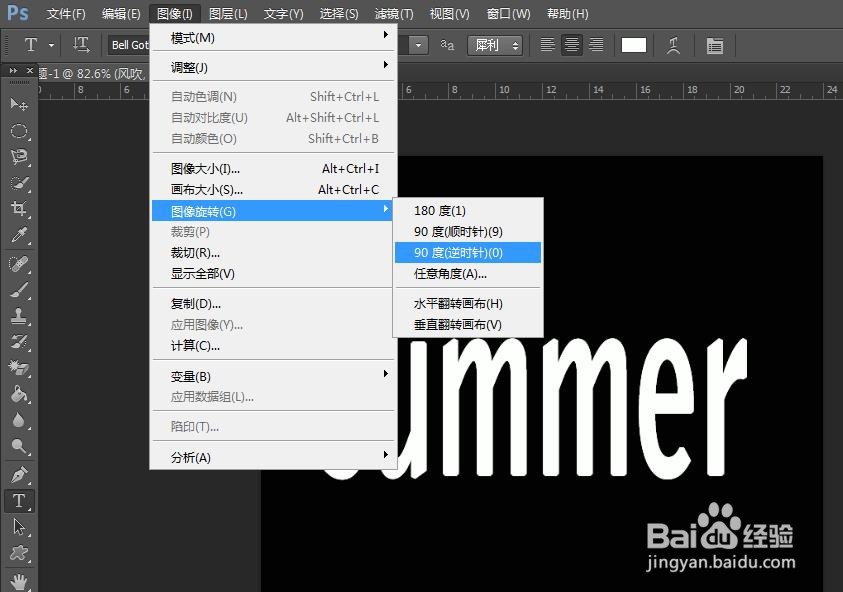Open the 视图(V) menu
843x592 pixels.
(449, 13)
